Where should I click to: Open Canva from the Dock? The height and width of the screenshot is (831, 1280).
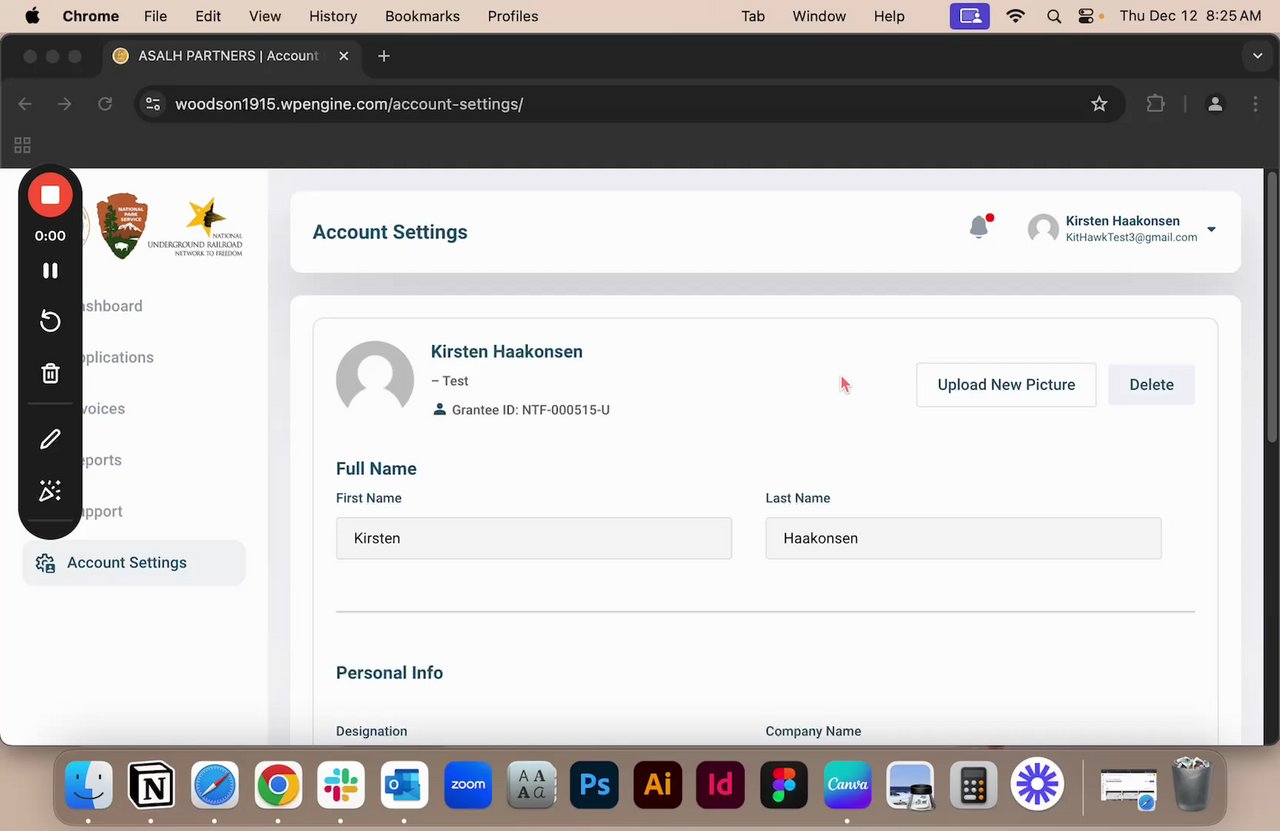tap(847, 785)
